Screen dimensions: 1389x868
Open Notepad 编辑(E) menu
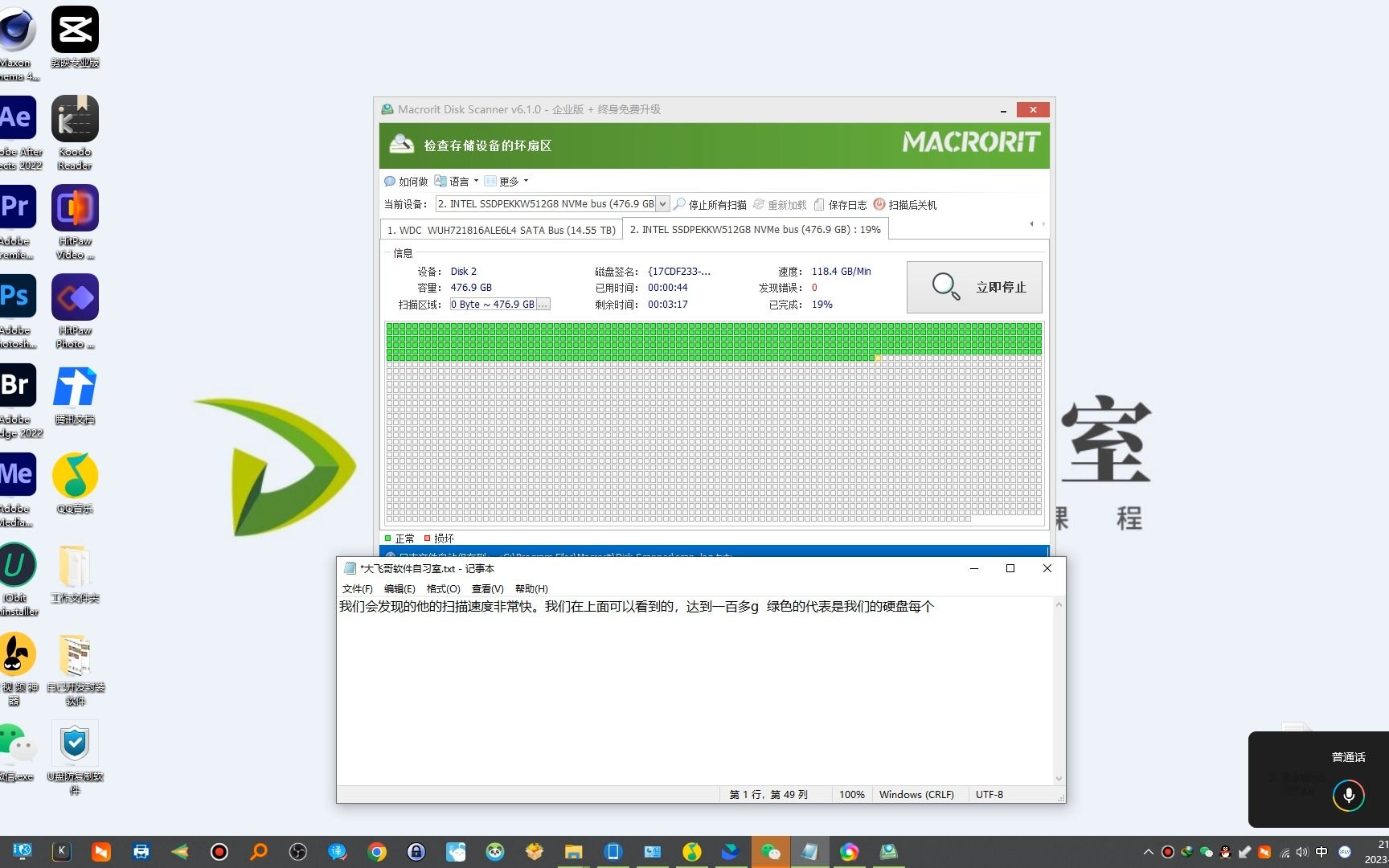[x=399, y=589]
